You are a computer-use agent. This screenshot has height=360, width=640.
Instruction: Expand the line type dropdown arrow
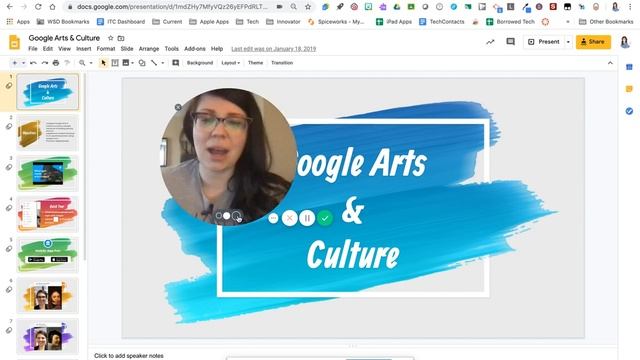(162, 63)
